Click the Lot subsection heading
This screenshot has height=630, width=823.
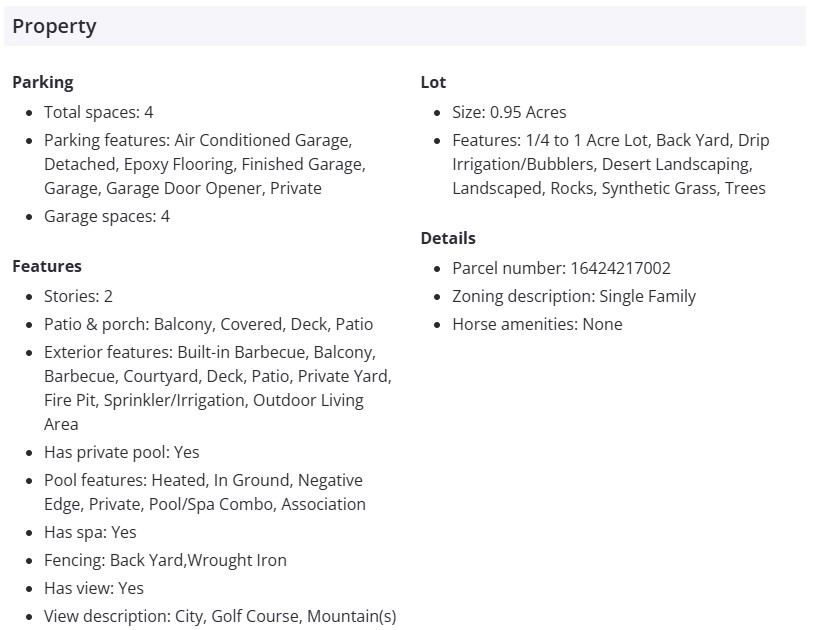pos(433,82)
